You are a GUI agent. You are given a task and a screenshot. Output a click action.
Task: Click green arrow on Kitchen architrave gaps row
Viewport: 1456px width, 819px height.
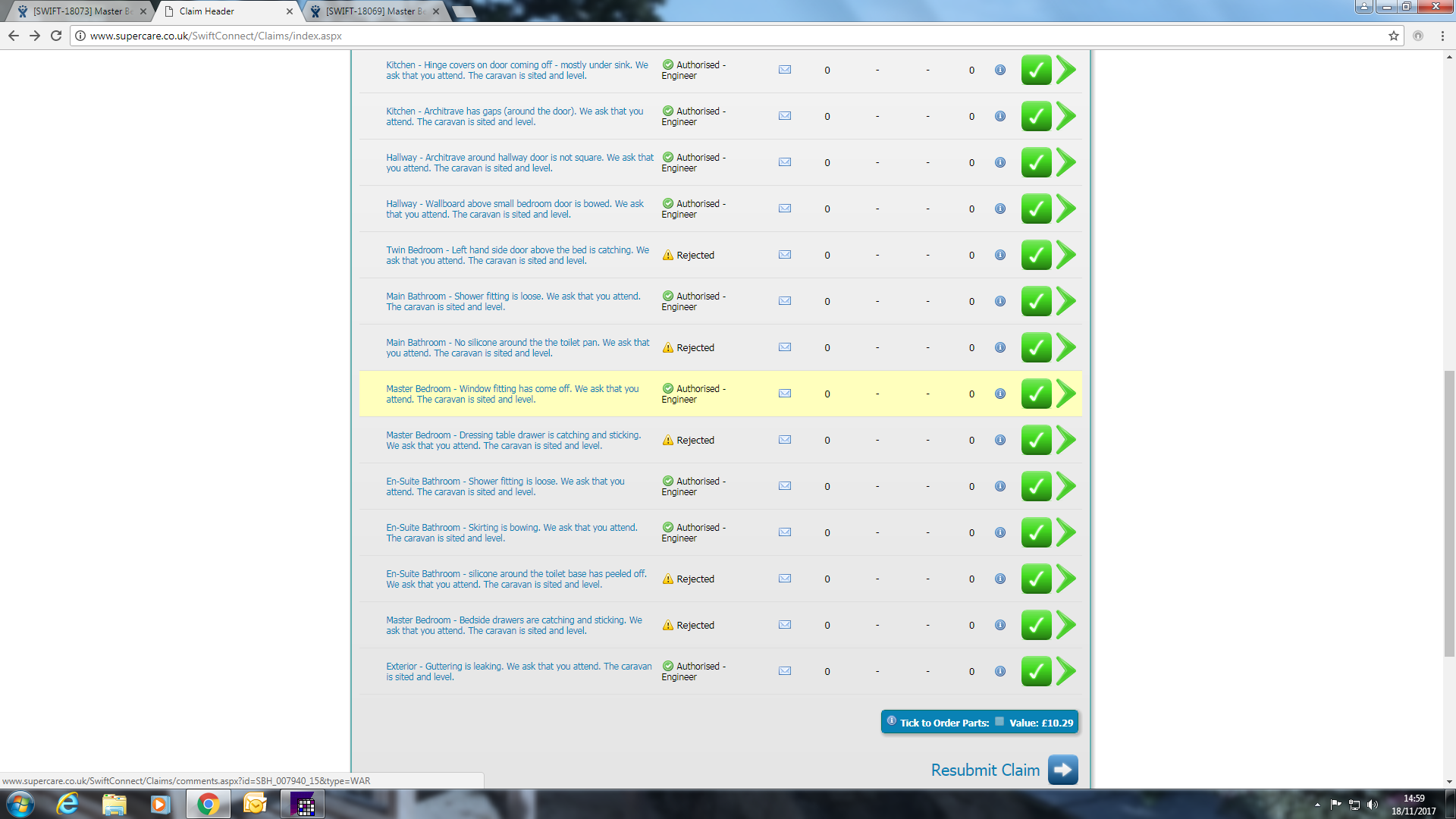click(x=1066, y=116)
